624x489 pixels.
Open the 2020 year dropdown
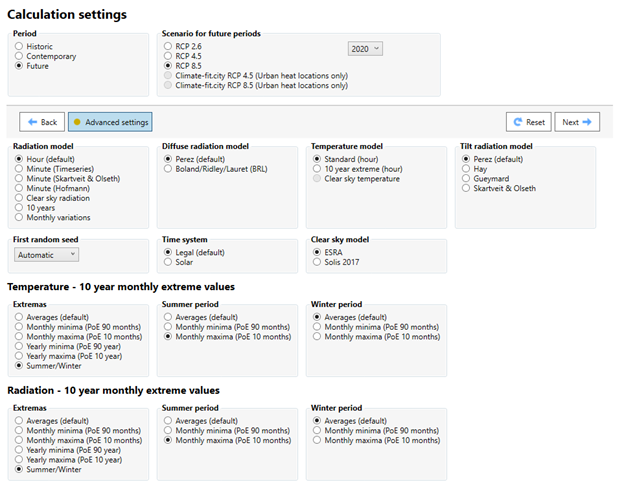point(365,49)
